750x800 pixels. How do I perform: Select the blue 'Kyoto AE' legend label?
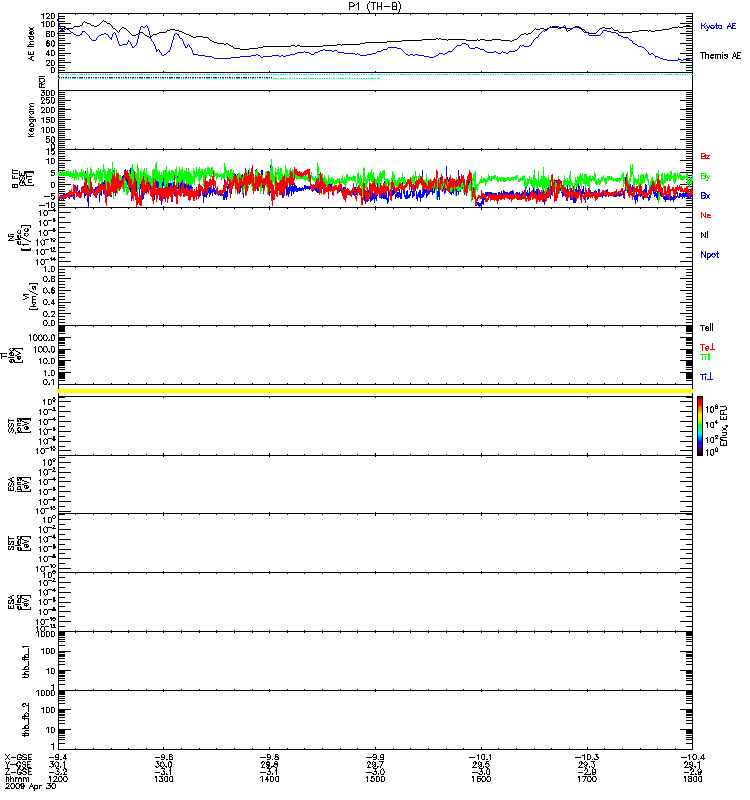pos(718,26)
